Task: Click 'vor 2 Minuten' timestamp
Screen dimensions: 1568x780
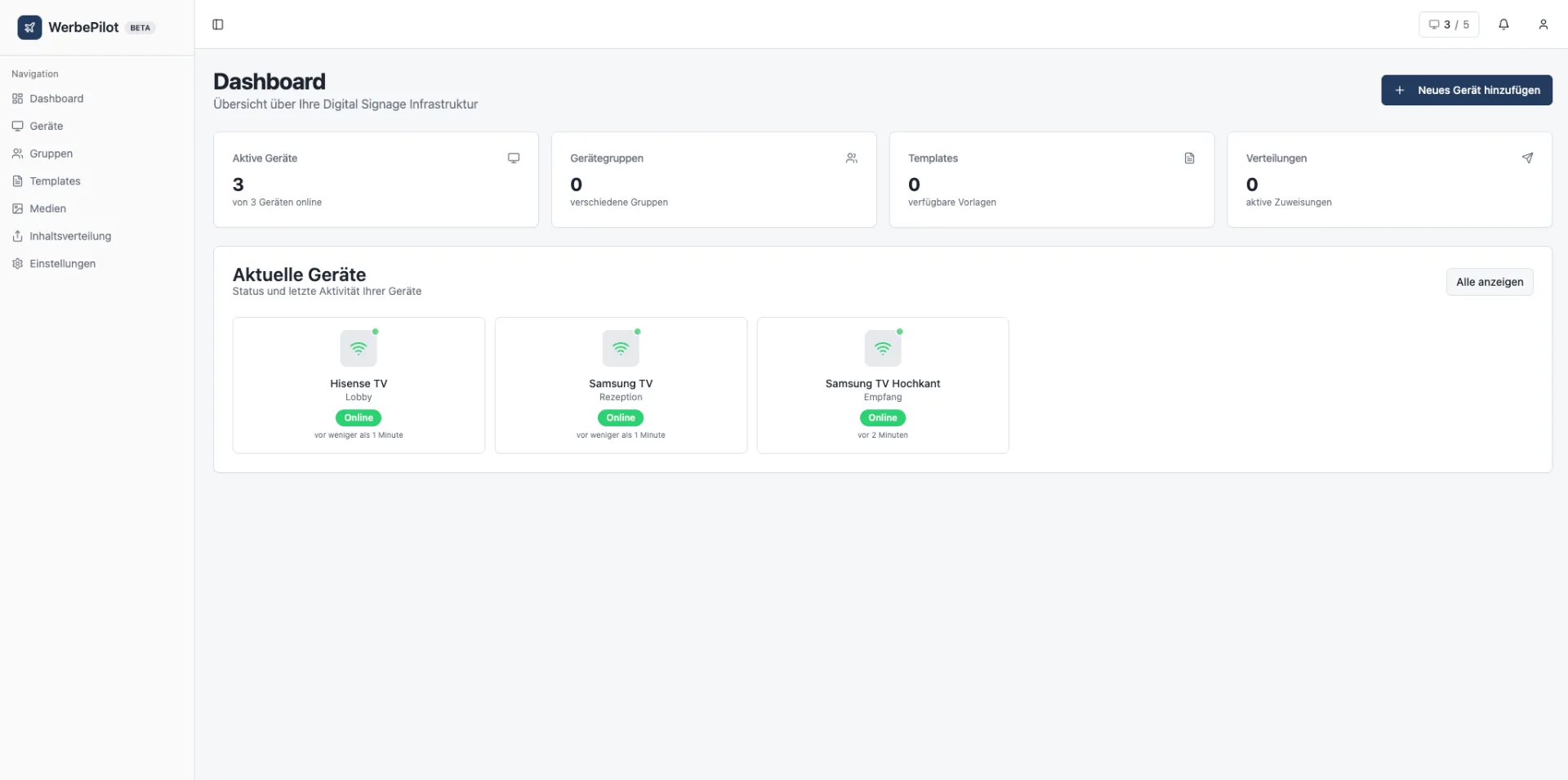Action: [x=883, y=435]
